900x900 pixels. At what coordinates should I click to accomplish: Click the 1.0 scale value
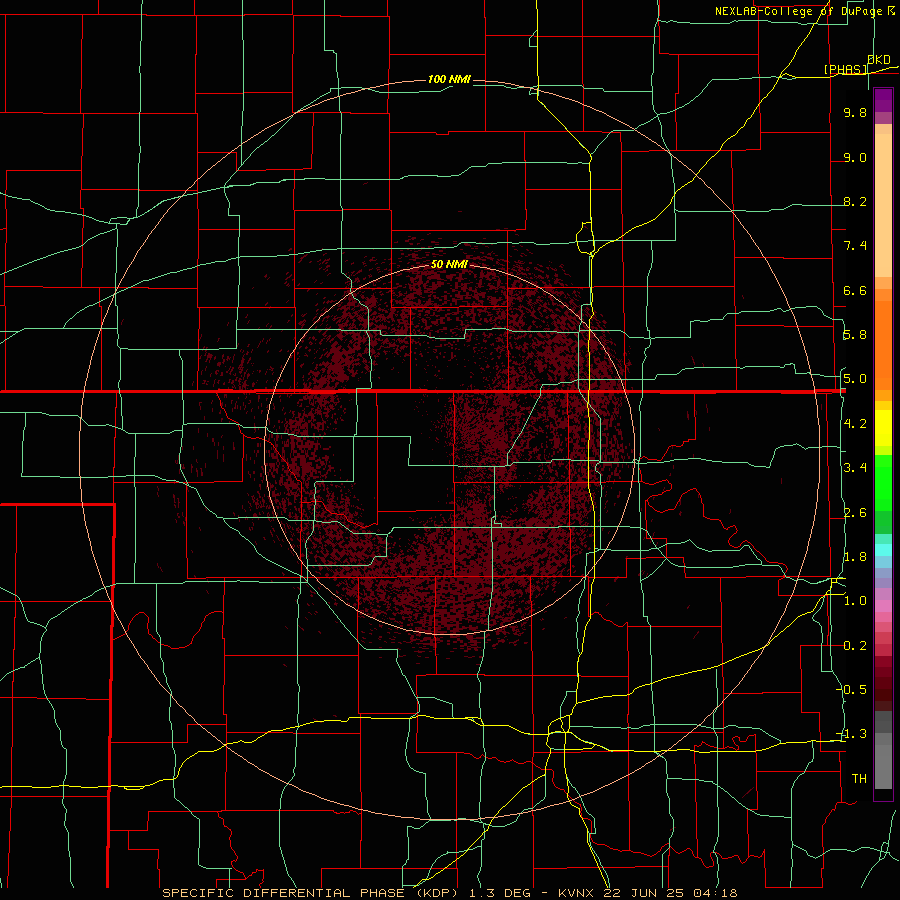(x=855, y=601)
